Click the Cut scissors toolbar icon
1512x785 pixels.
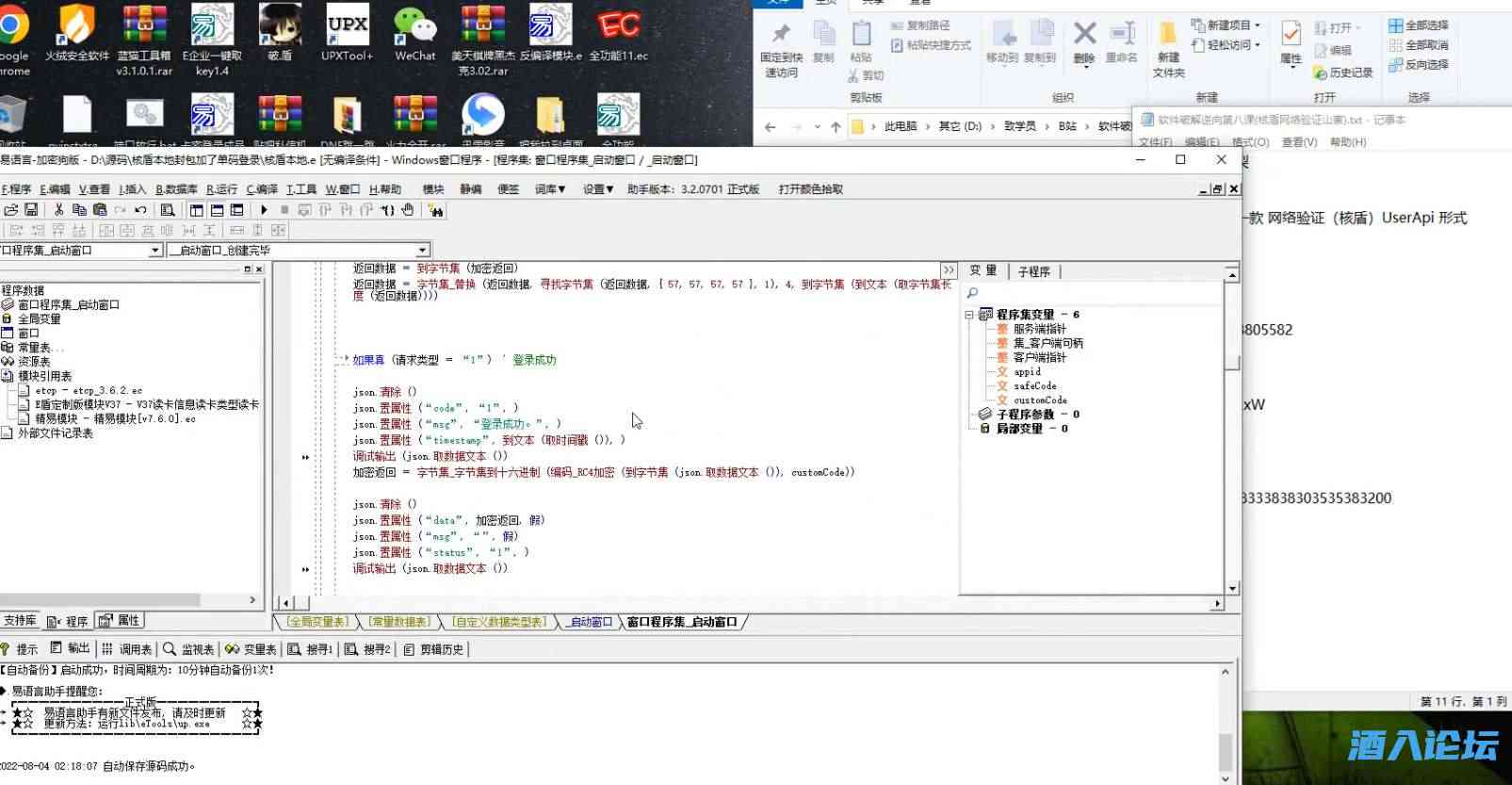(x=58, y=210)
